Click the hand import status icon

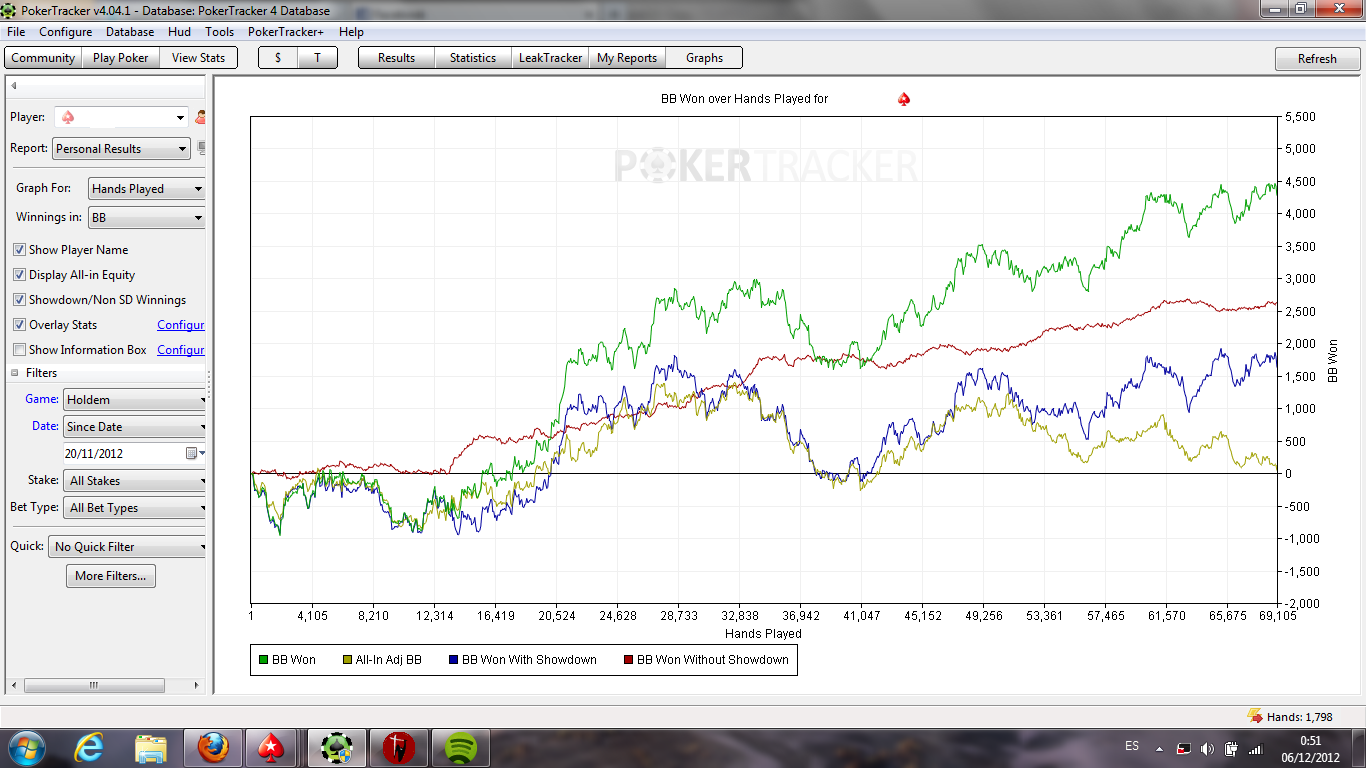point(1255,716)
